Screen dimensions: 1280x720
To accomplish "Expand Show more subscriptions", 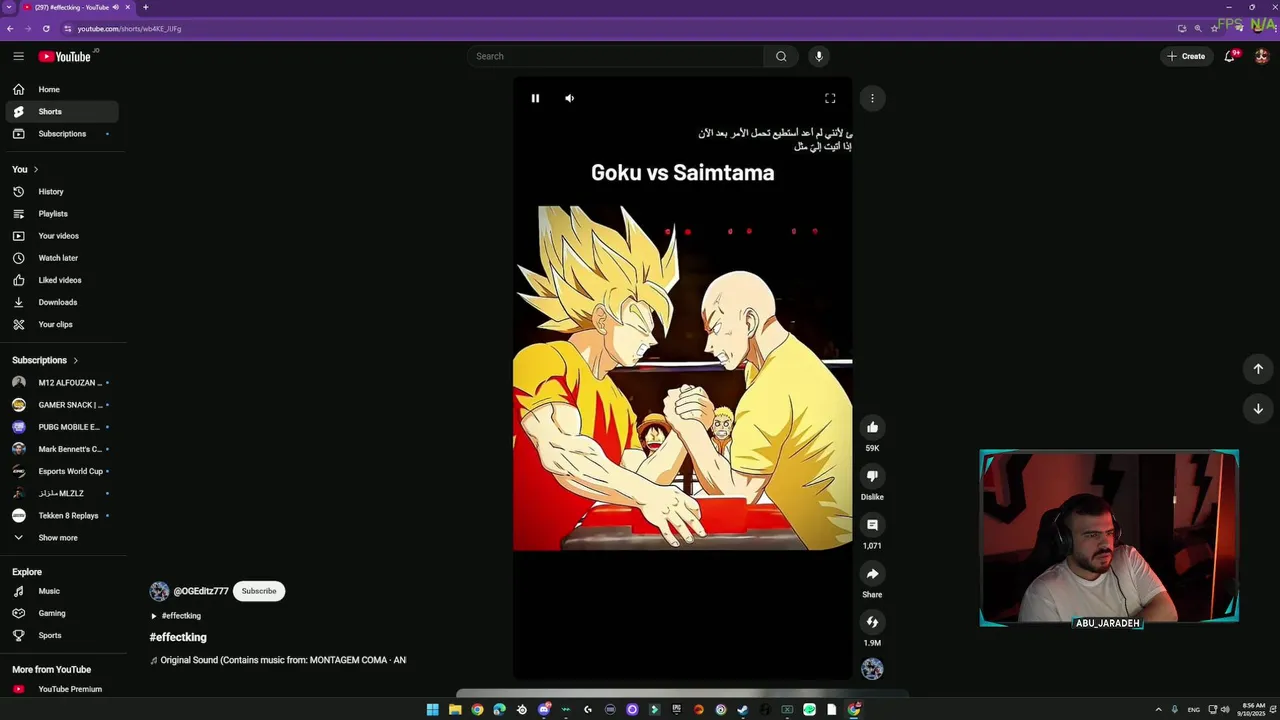I will tap(62, 538).
